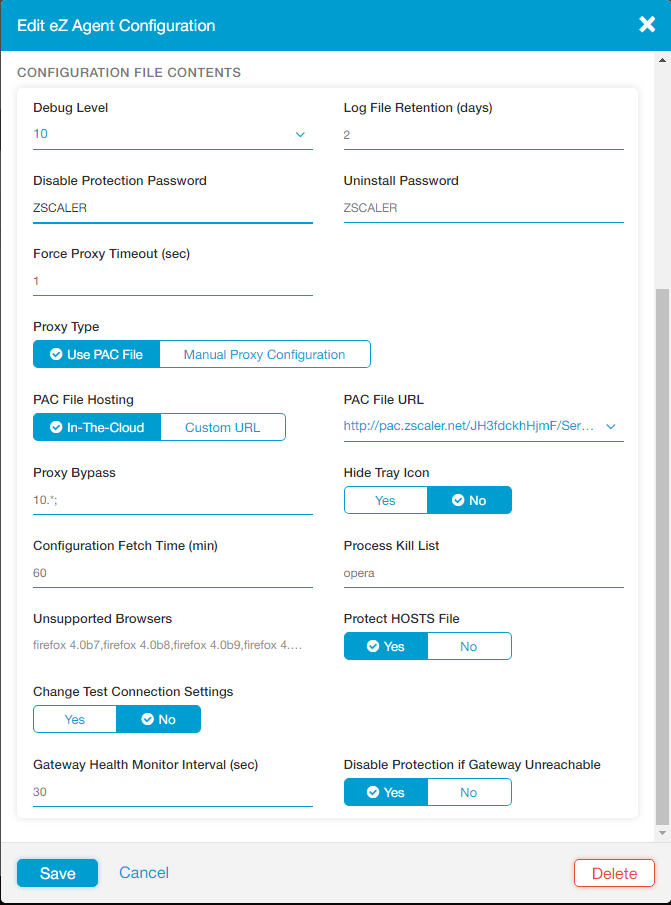The width and height of the screenshot is (671, 905).
Task: Select Use PAC File proxy type
Action: pyautogui.click(x=96, y=355)
